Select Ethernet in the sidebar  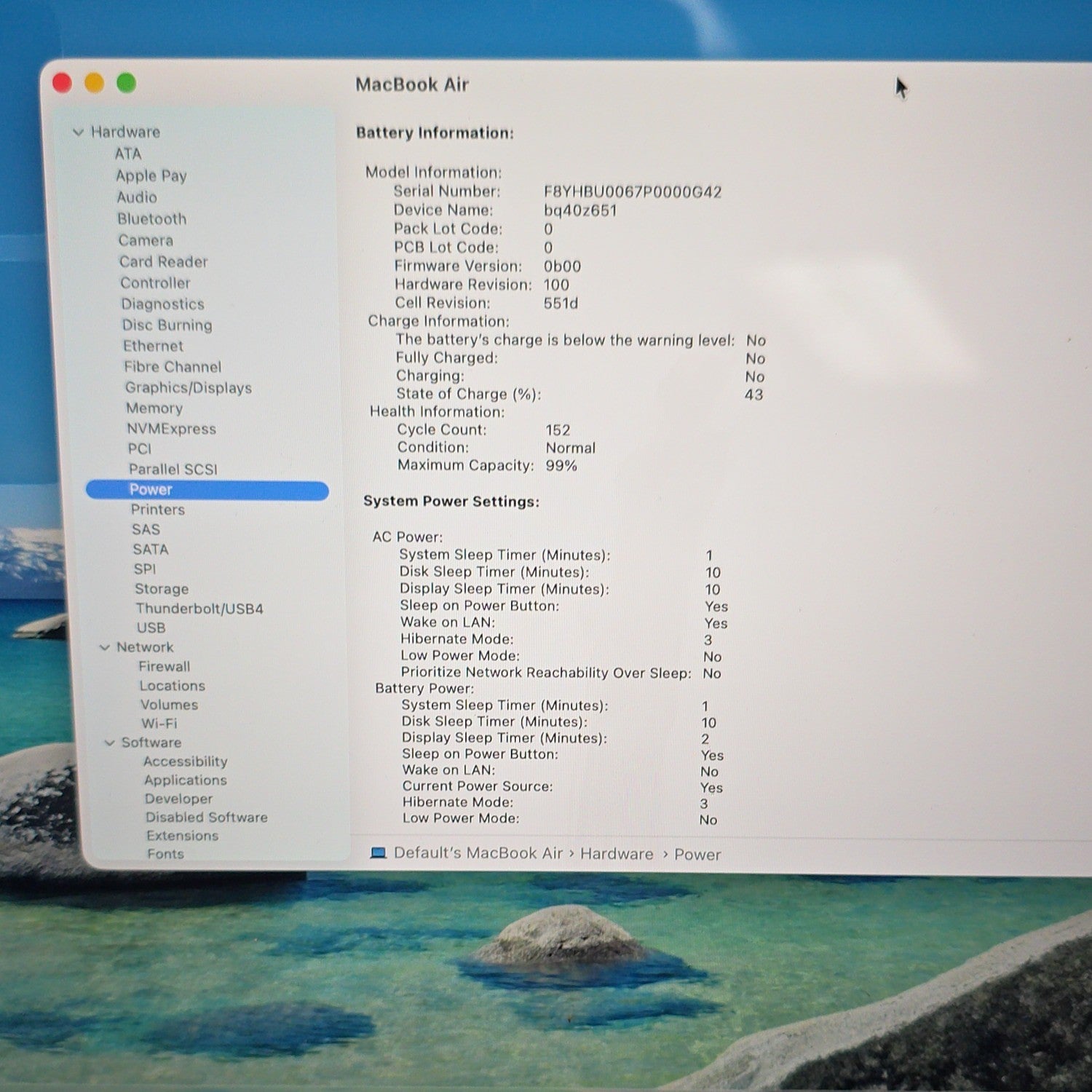click(x=153, y=346)
